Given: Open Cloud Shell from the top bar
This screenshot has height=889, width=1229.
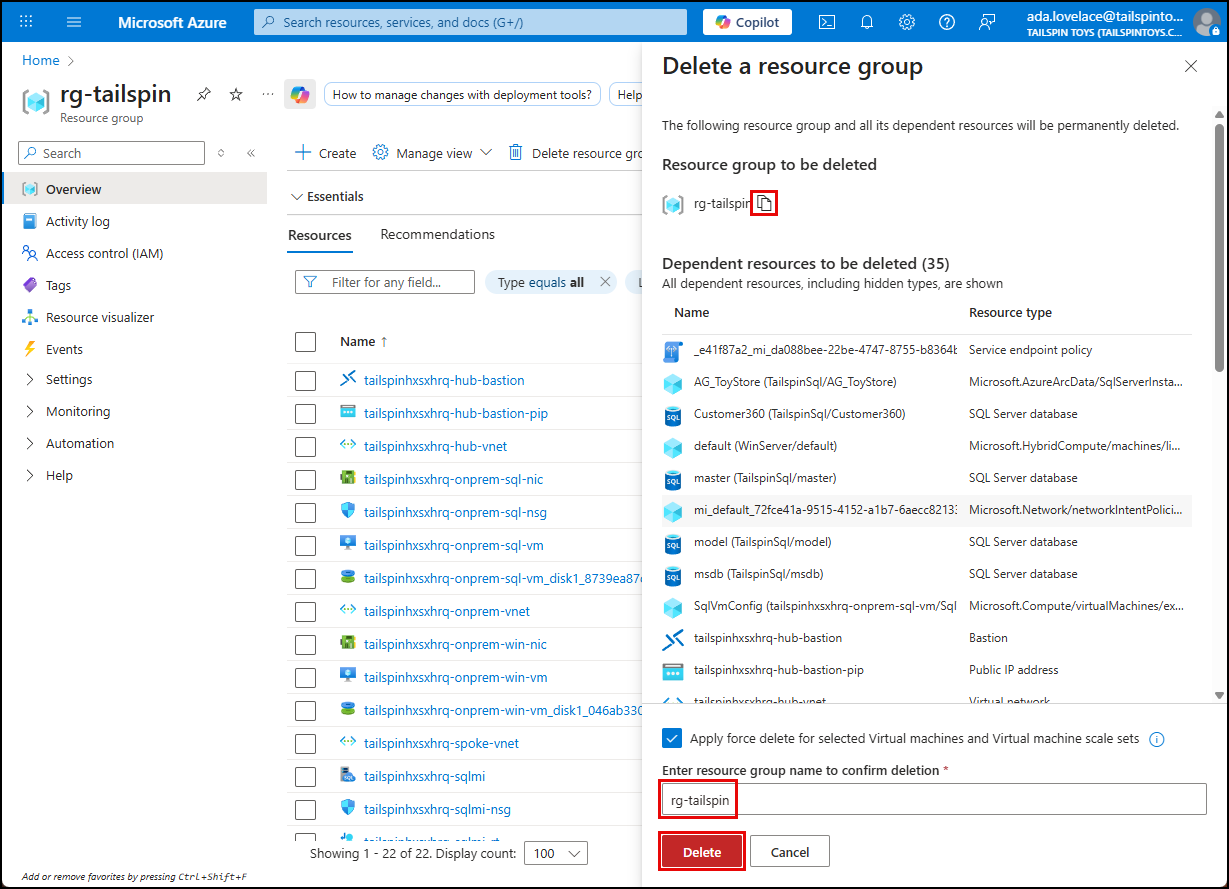Looking at the screenshot, I should pos(827,21).
